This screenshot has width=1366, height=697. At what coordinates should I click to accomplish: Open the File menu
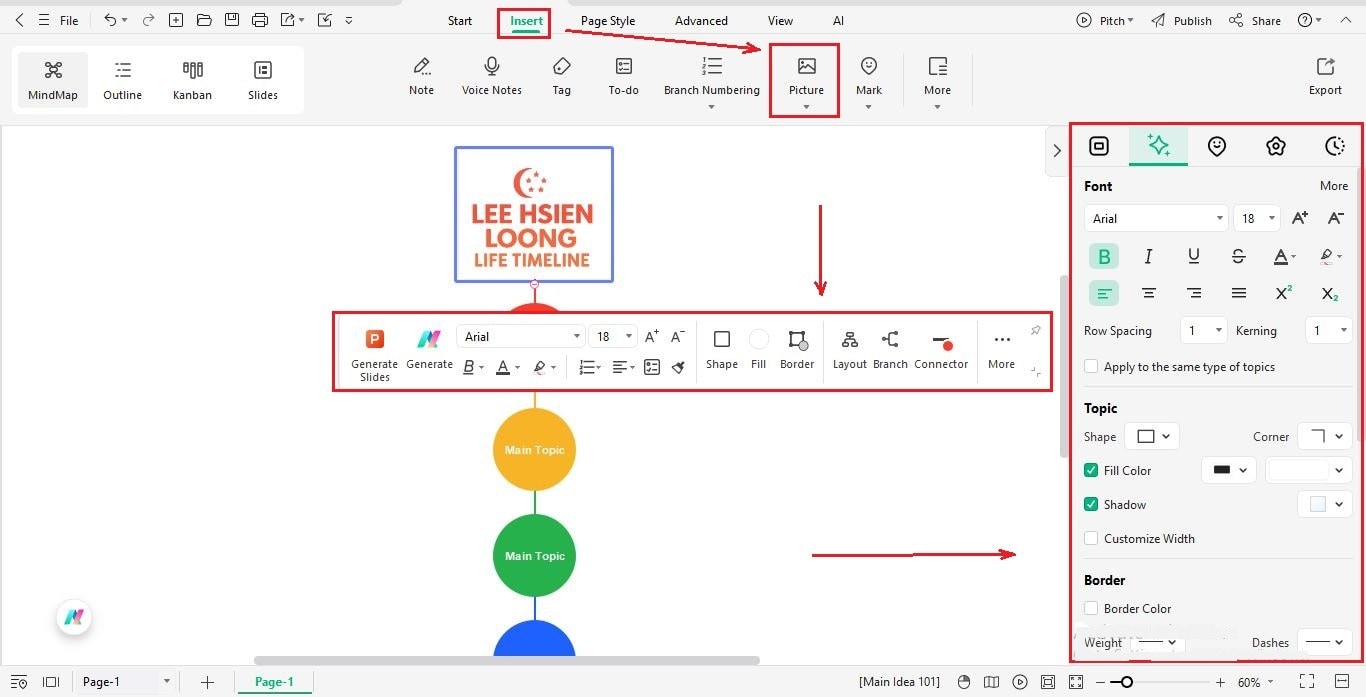click(67, 20)
